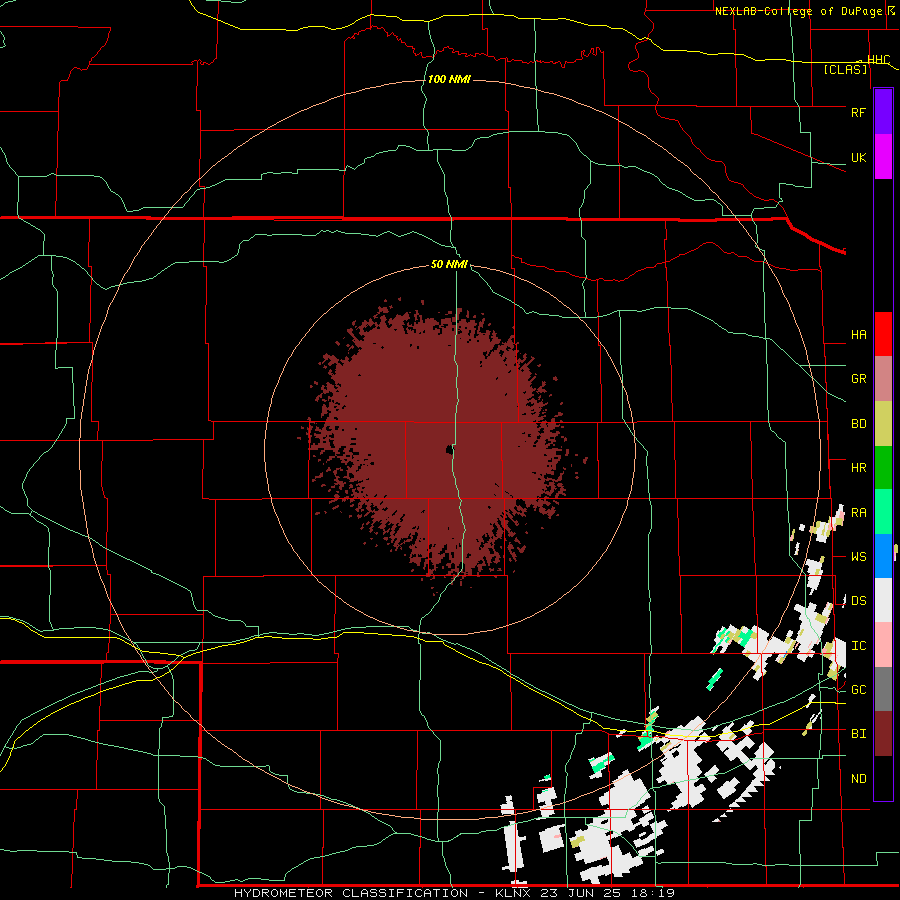Select the GC legend label
900x900 pixels.
coord(858,690)
